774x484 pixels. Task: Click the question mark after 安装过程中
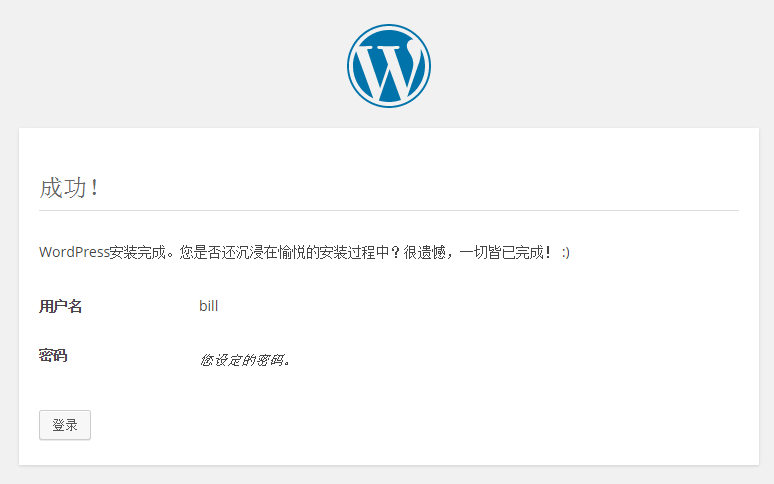(394, 253)
